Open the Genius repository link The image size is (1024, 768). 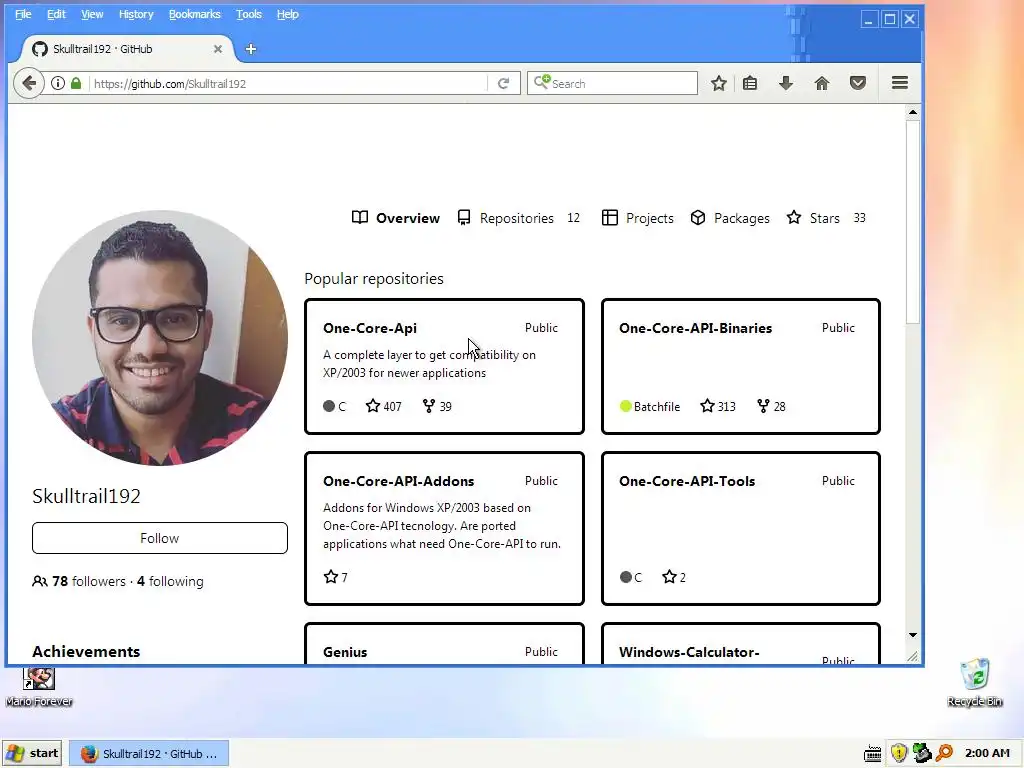345,652
